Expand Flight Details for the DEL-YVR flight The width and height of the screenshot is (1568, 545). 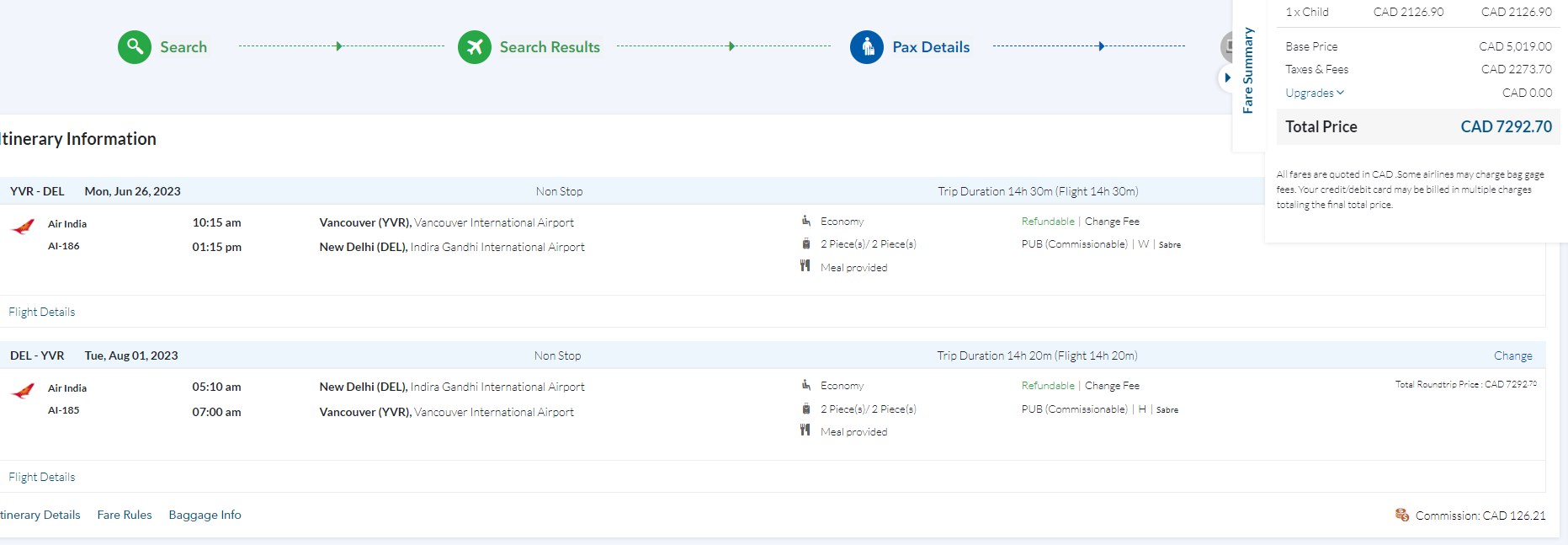[x=42, y=477]
